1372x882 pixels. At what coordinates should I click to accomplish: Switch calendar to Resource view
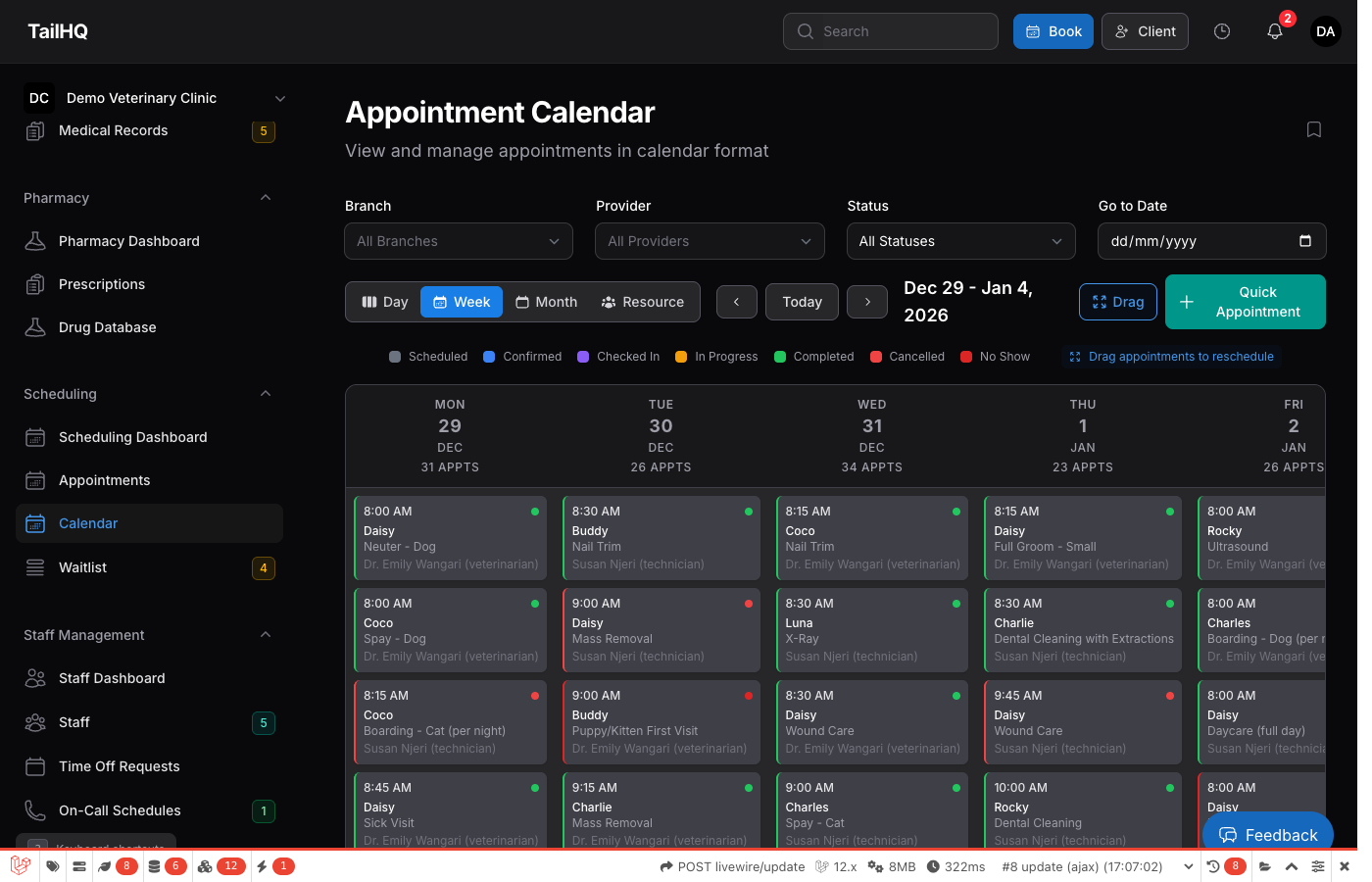click(643, 302)
